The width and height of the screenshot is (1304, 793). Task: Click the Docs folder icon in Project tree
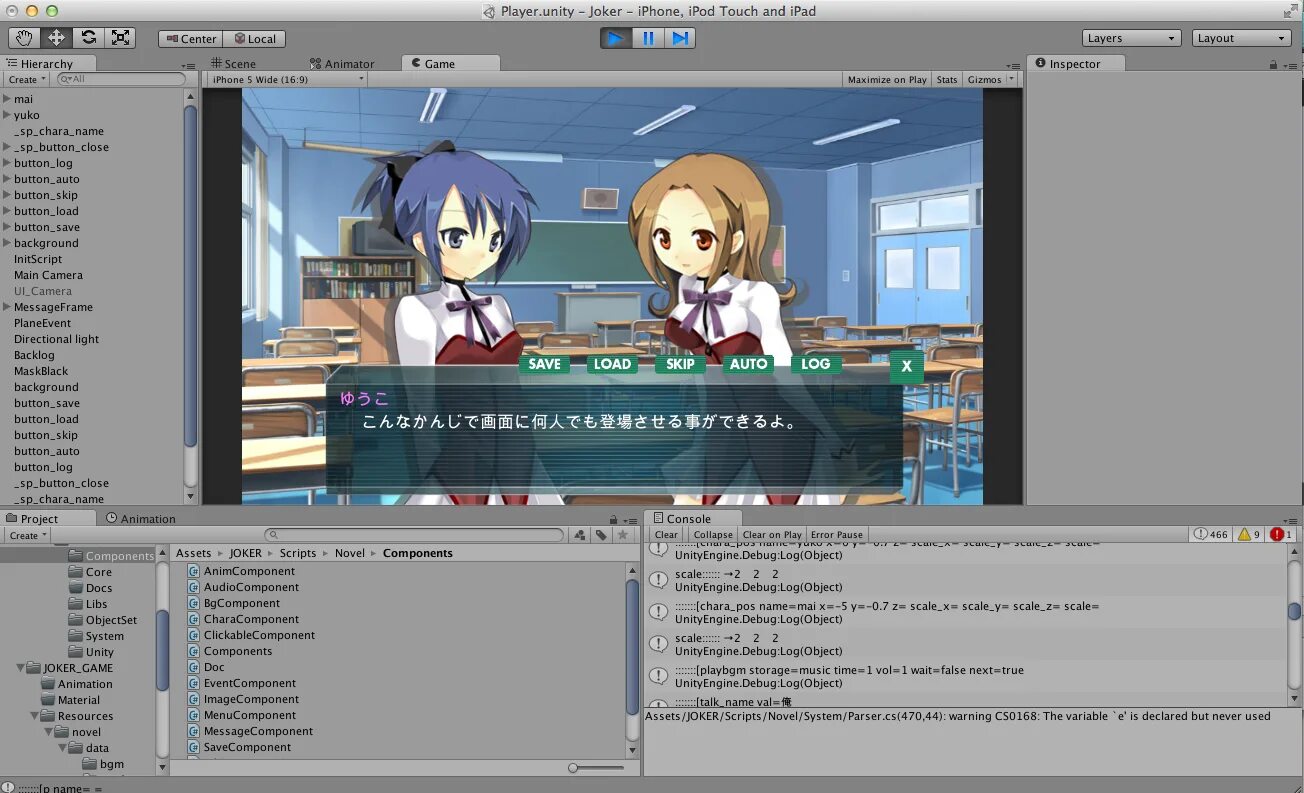pos(75,588)
